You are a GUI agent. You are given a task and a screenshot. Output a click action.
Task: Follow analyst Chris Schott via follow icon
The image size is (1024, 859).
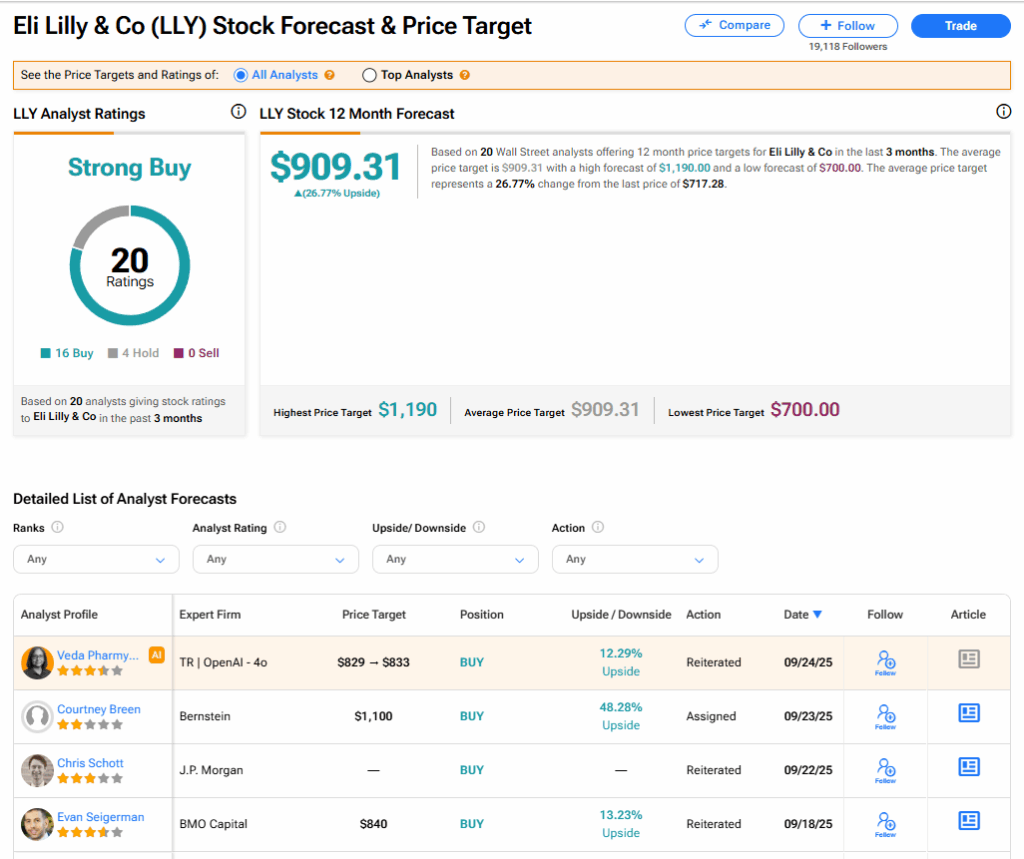click(x=886, y=770)
